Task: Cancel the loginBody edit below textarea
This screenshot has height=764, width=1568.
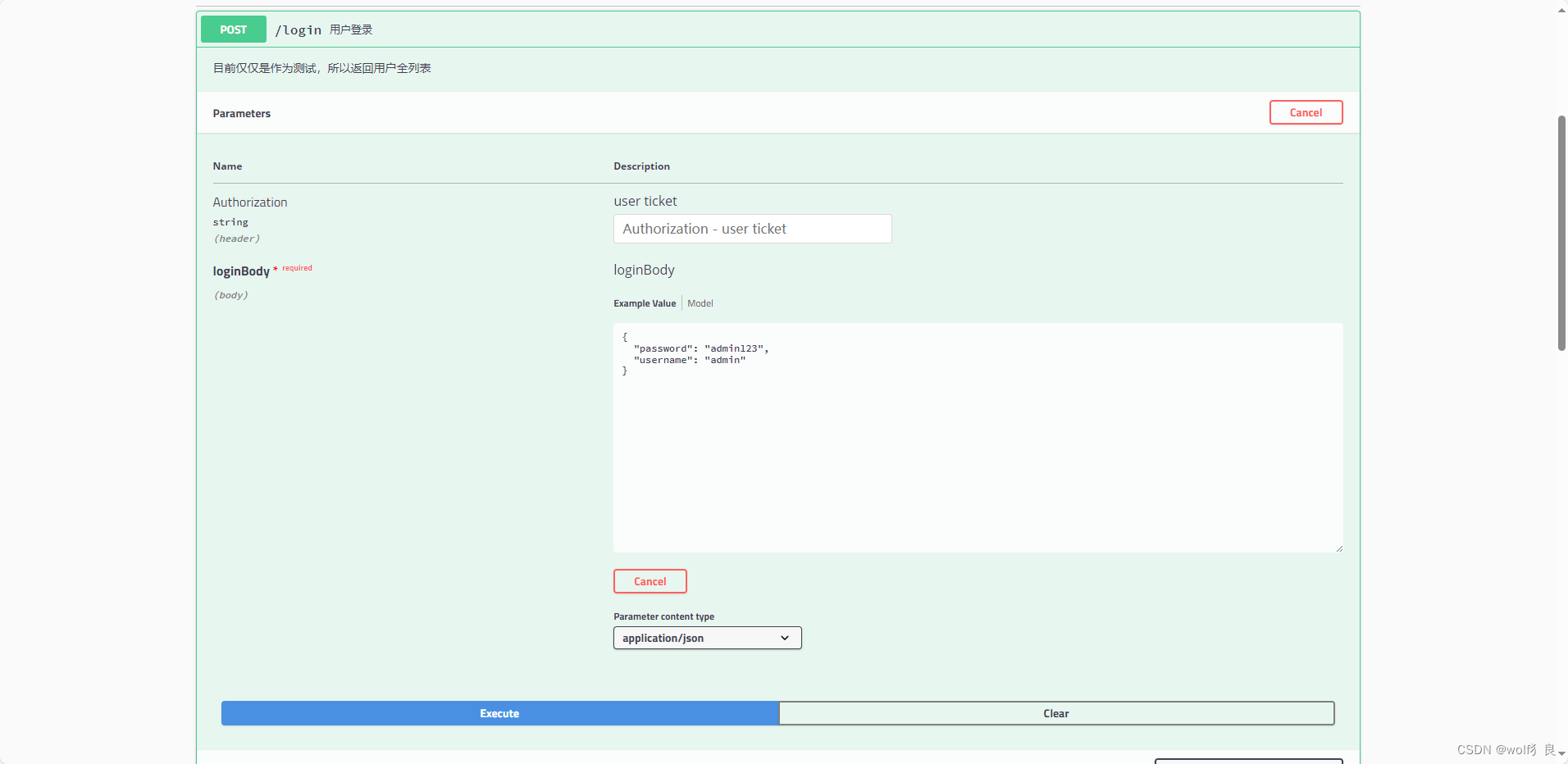Action: [x=650, y=581]
